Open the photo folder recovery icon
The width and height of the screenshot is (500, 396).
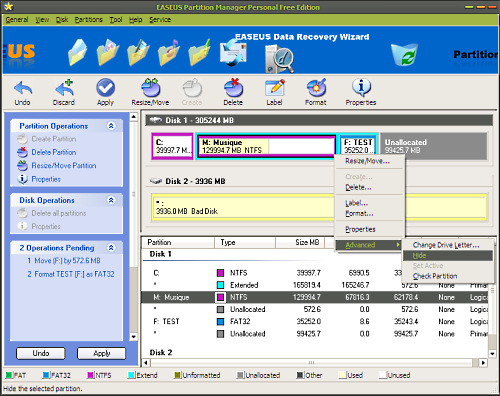point(107,52)
